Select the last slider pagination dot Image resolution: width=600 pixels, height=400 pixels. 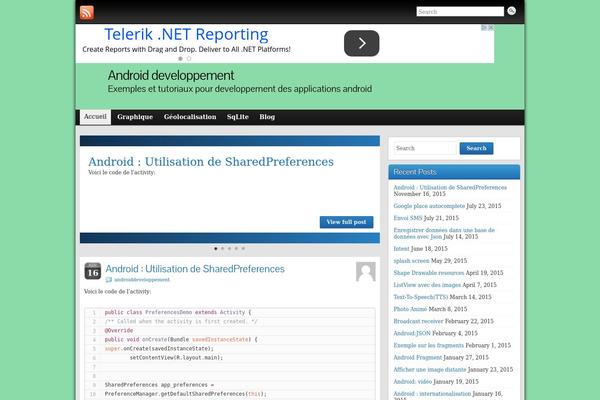[x=243, y=248]
